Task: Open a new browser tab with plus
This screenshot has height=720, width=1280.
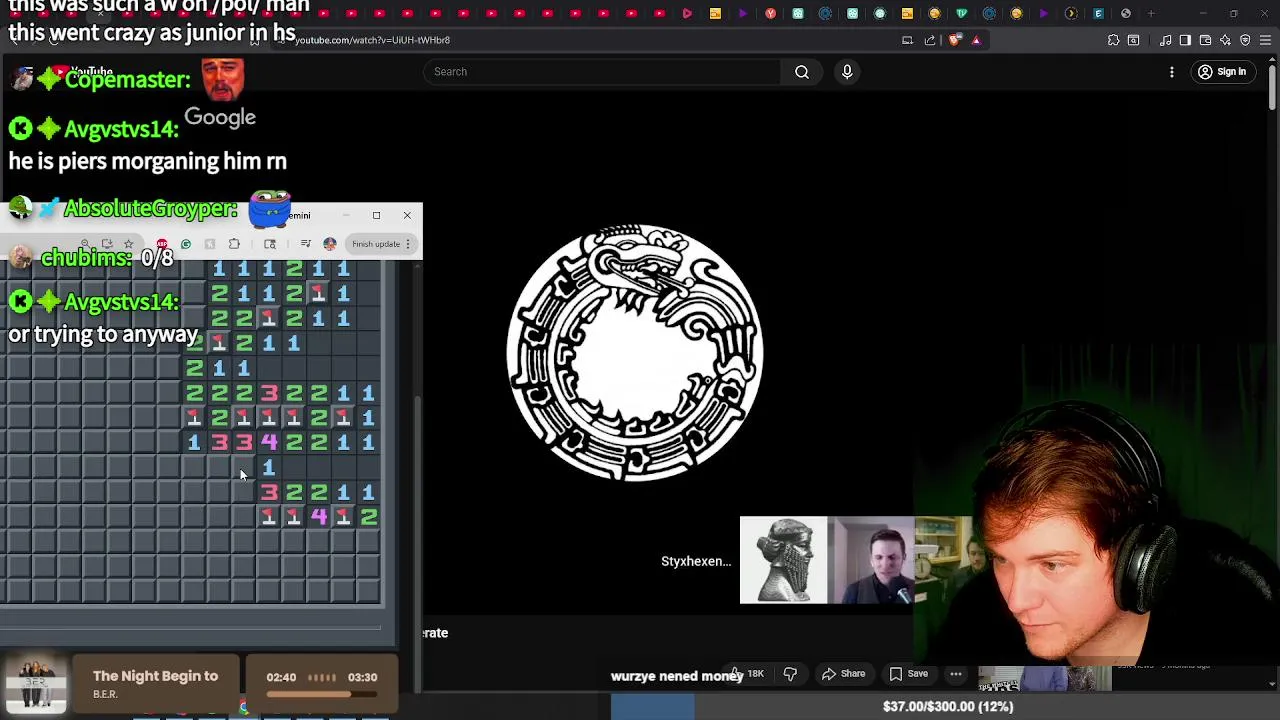Action: [x=1152, y=13]
